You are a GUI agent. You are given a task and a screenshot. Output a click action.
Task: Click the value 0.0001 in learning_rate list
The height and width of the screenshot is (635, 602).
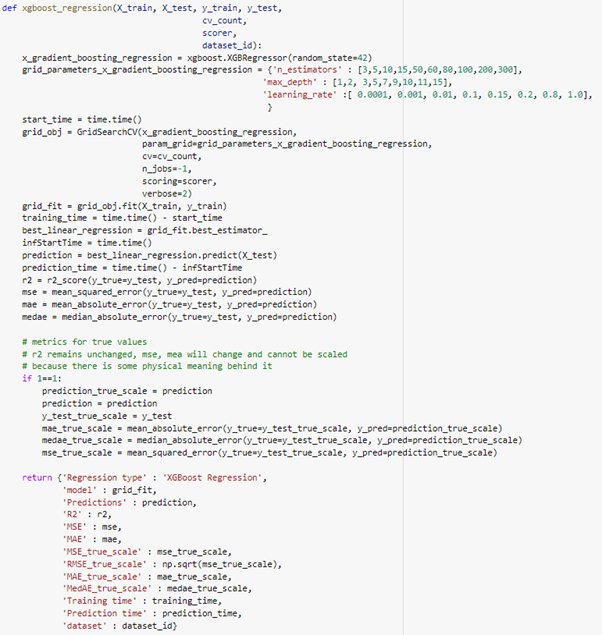374,95
